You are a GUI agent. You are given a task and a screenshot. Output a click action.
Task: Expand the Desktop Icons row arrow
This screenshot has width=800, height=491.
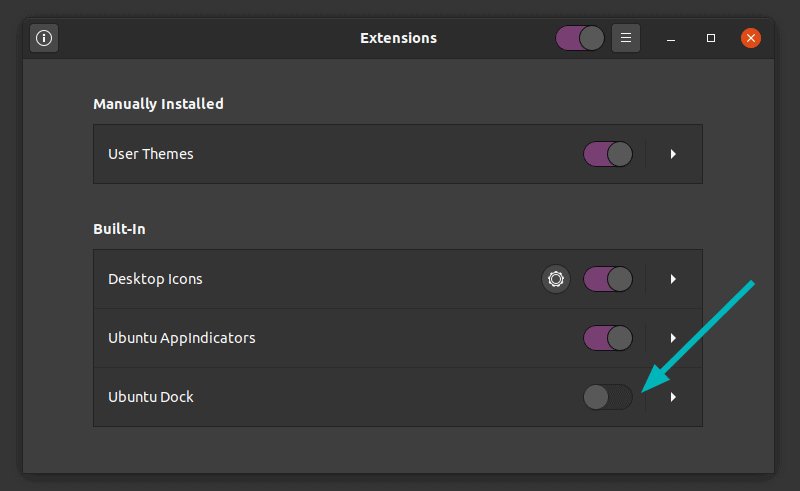pyautogui.click(x=673, y=279)
